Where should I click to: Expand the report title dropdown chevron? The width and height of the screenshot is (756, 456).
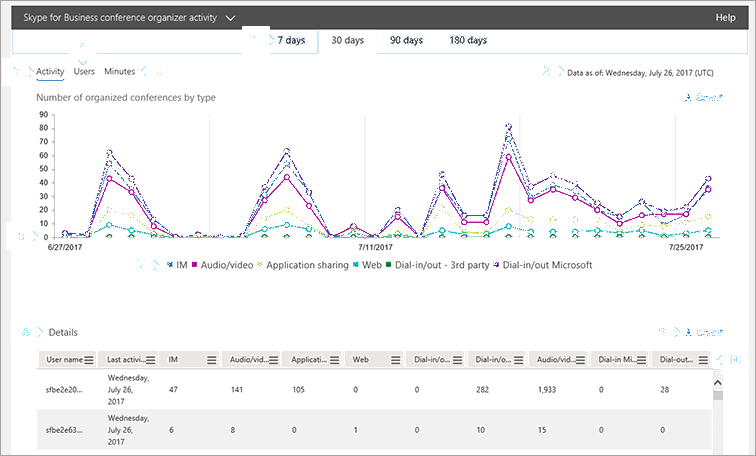(x=230, y=18)
